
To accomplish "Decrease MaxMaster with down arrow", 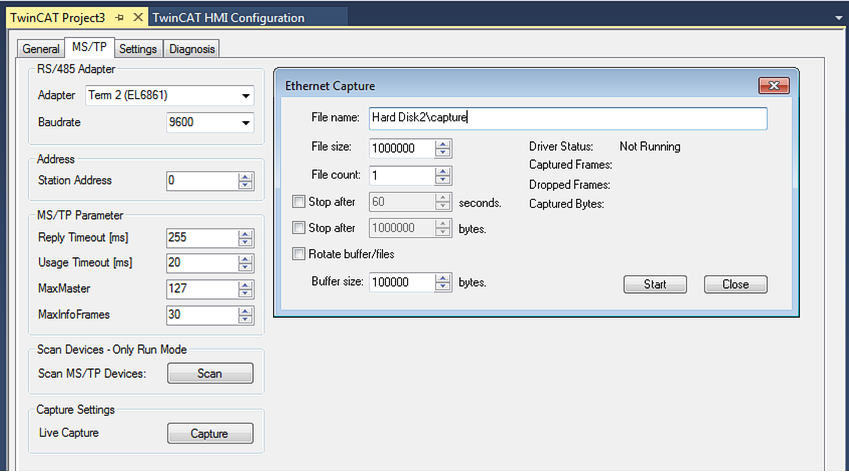I will click(246, 293).
